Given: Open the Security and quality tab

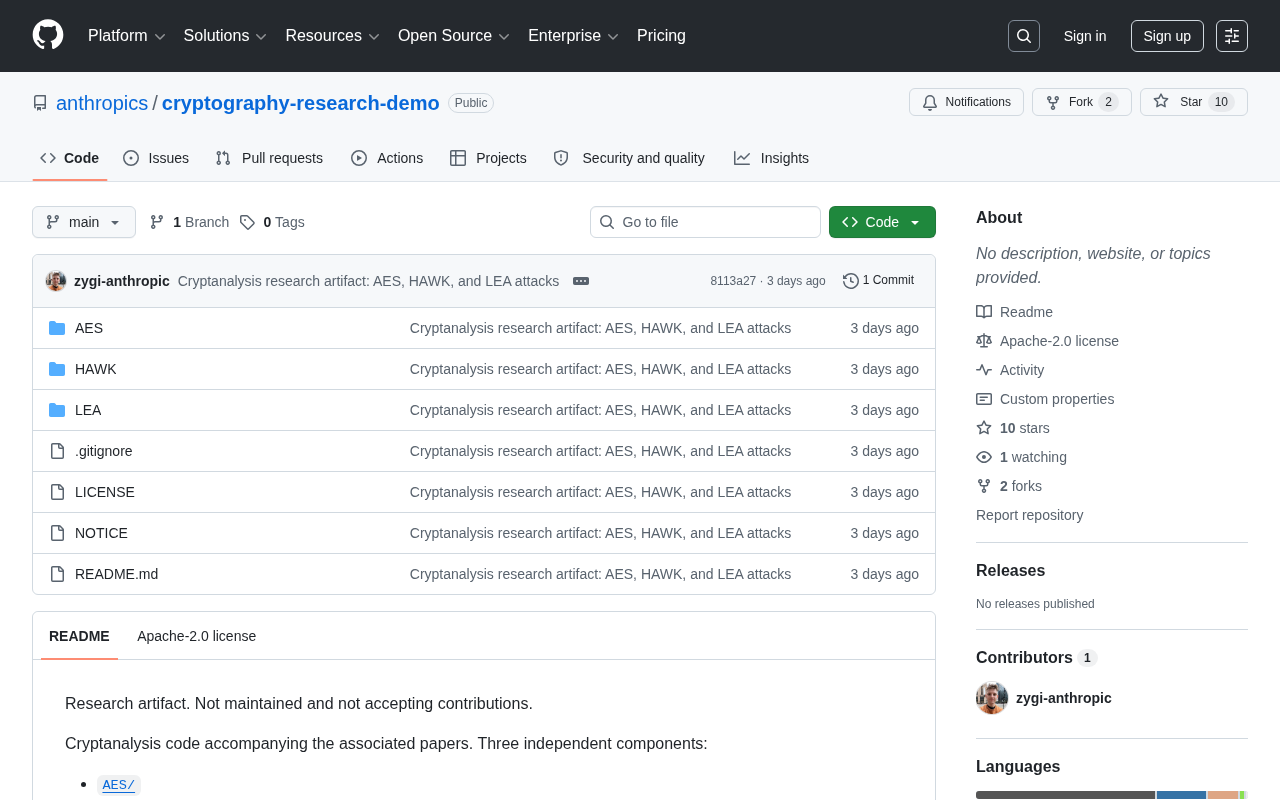Looking at the screenshot, I should tap(629, 158).
